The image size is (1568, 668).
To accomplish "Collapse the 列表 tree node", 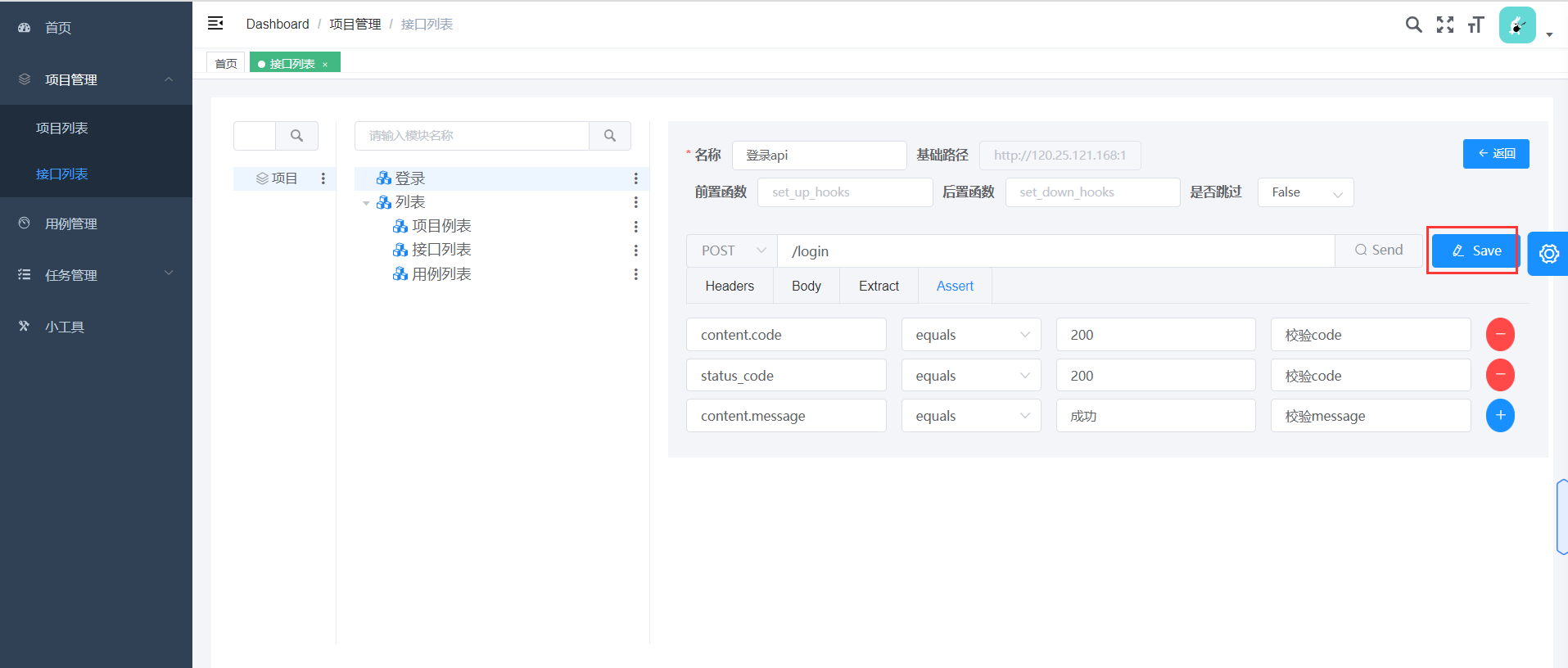I will (366, 203).
